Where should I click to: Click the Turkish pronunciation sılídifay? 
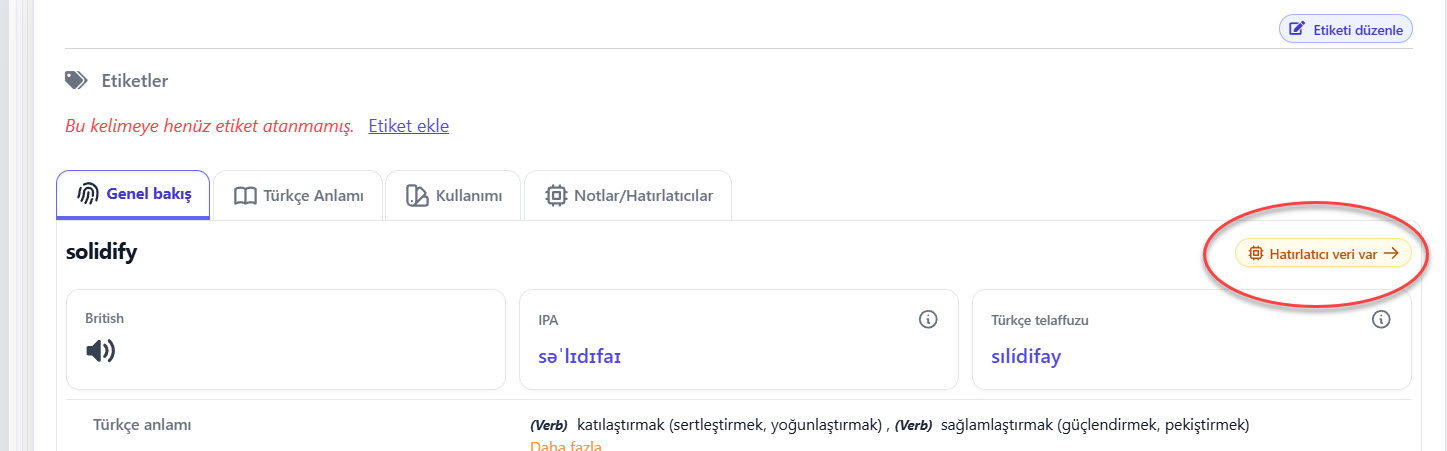click(1026, 356)
